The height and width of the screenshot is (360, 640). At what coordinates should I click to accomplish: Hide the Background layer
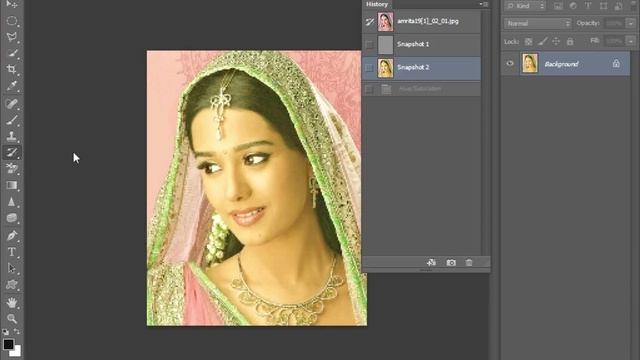(x=510, y=63)
